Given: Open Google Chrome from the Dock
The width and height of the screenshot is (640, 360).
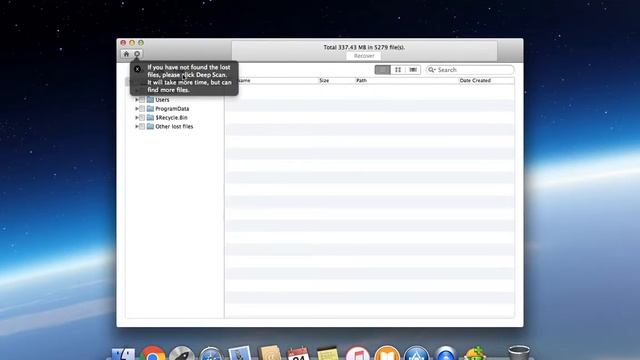Looking at the screenshot, I should pyautogui.click(x=153, y=353).
